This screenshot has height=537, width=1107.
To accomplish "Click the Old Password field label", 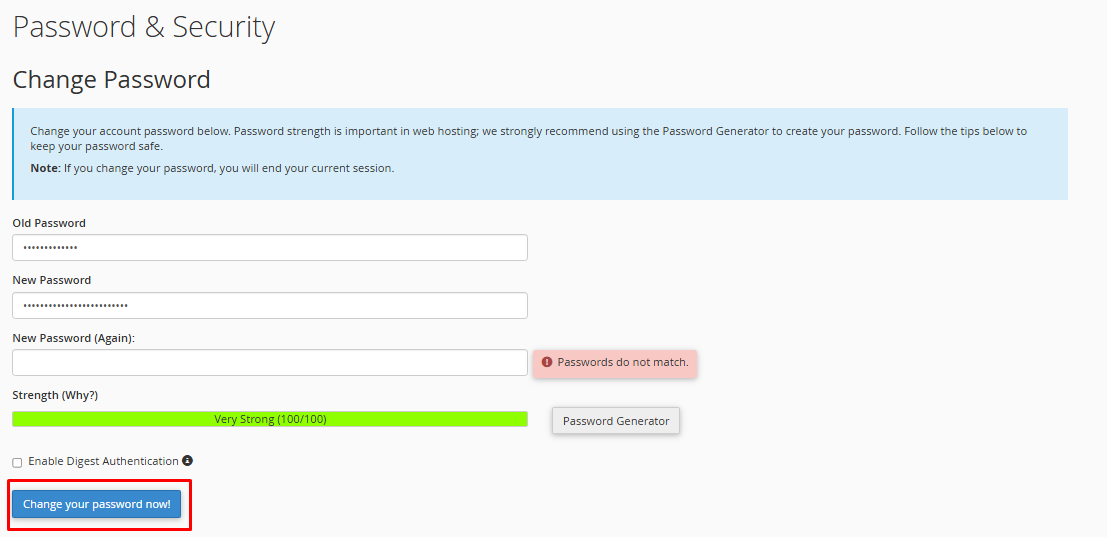I will pyautogui.click(x=49, y=223).
